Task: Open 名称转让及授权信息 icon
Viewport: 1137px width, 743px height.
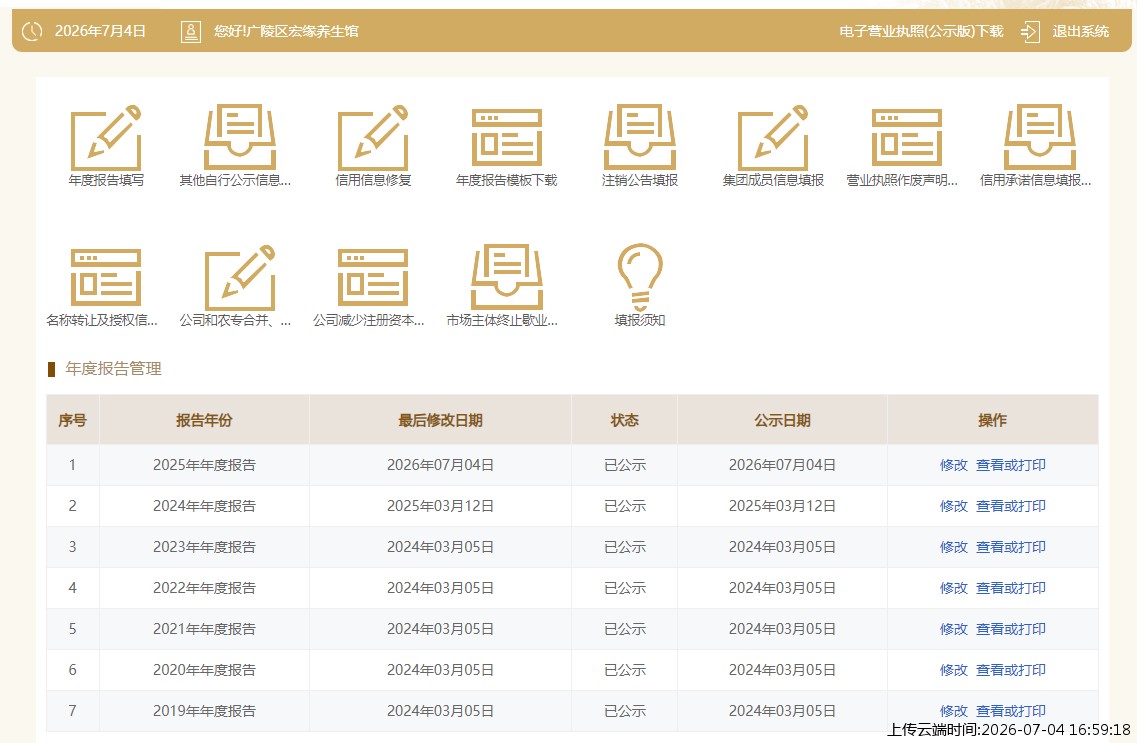Action: (106, 278)
